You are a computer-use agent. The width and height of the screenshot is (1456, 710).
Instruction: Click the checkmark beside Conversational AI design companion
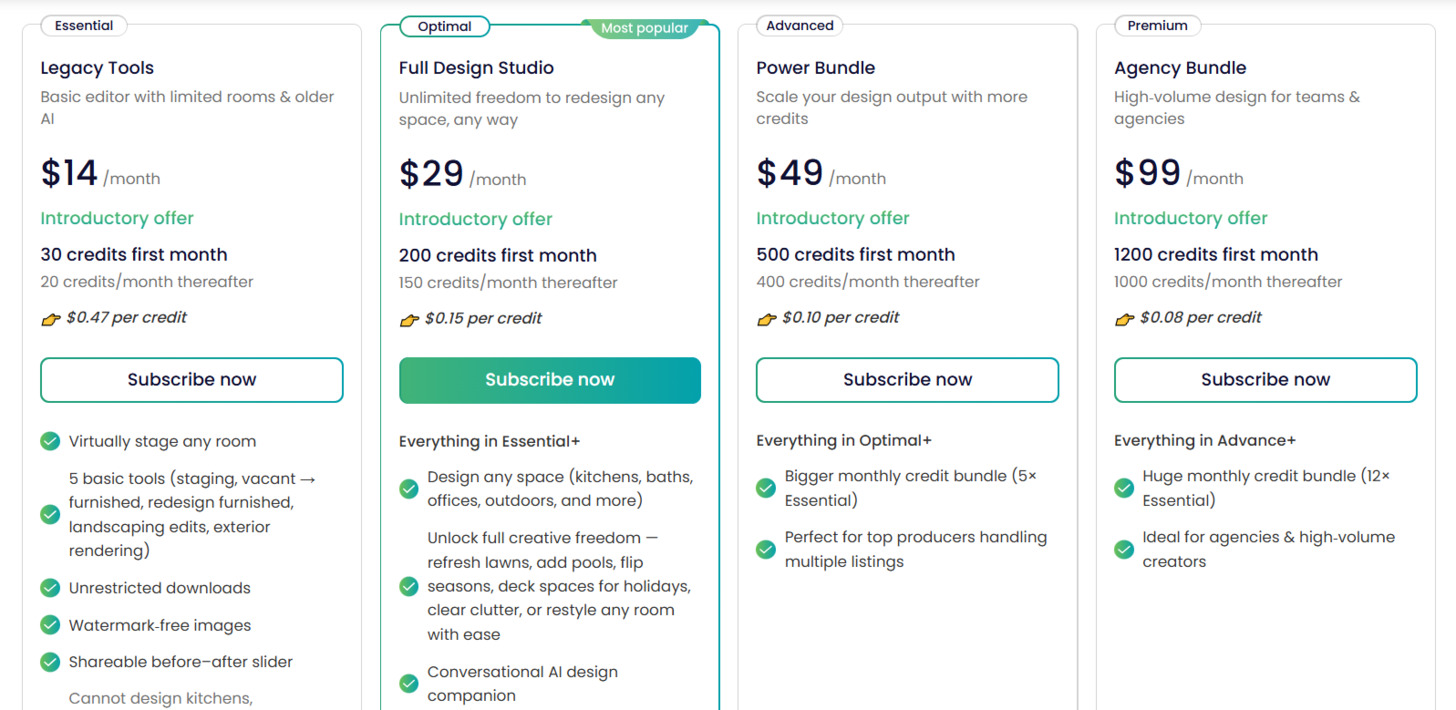409,683
